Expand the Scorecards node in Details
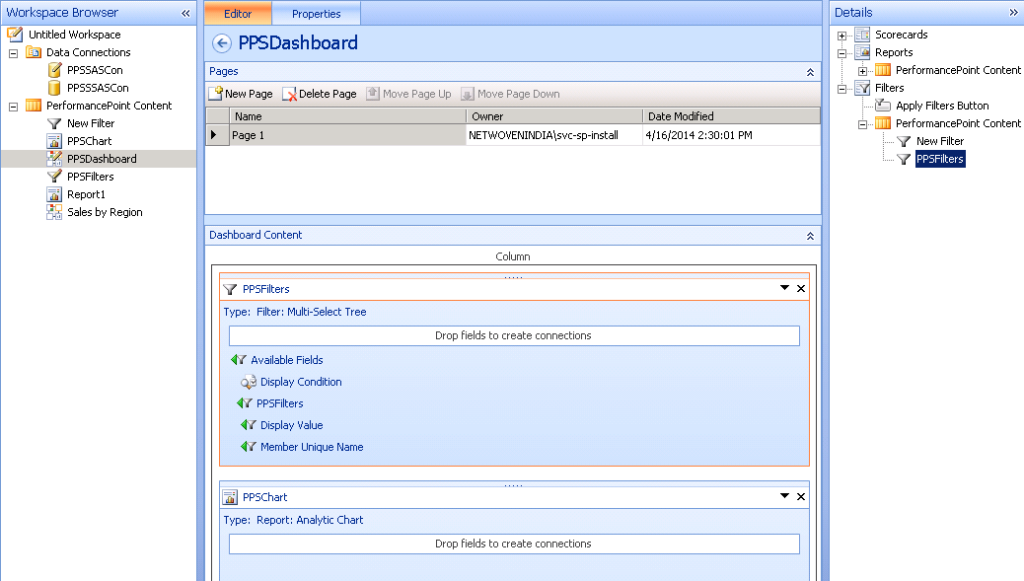 click(x=842, y=35)
